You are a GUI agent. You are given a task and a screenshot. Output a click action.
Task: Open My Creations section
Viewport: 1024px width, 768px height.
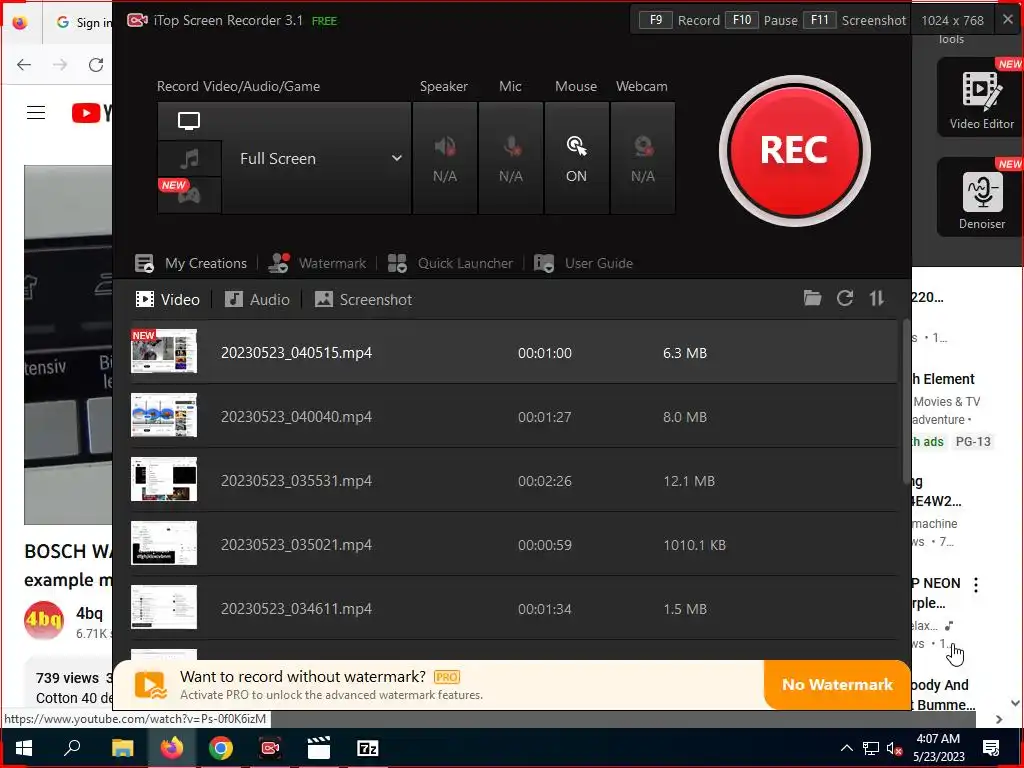point(191,263)
